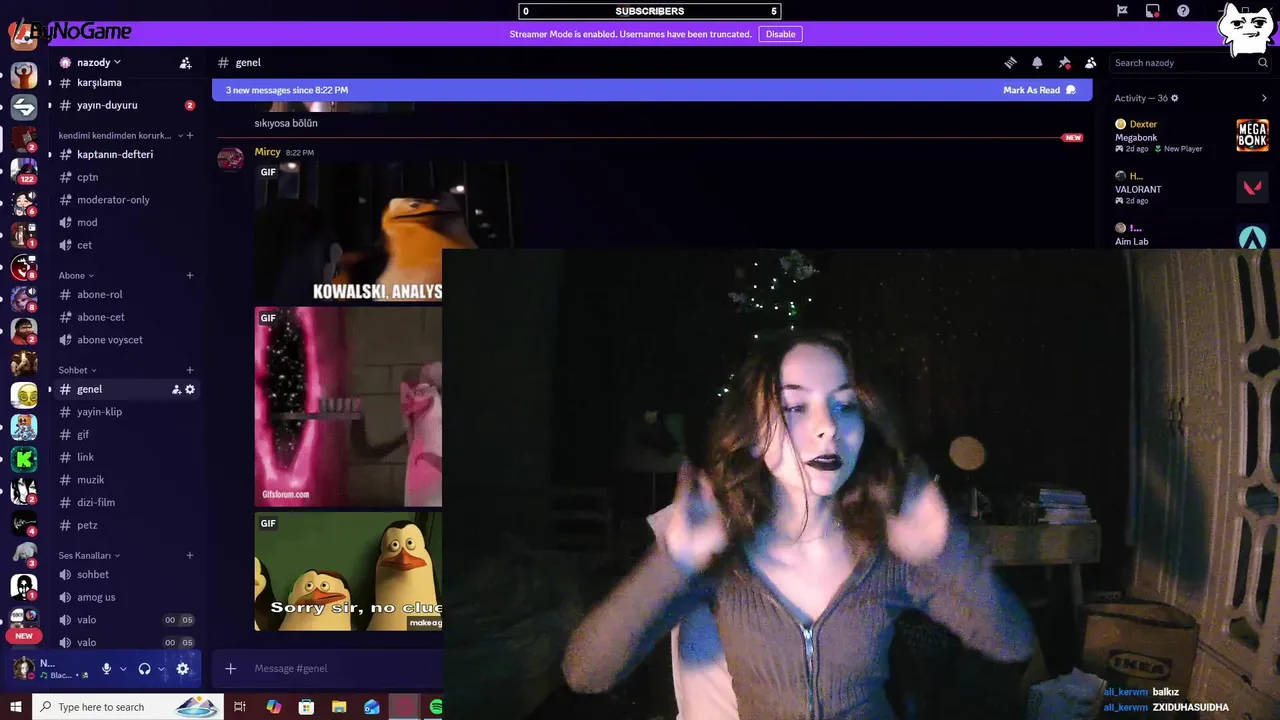The width and height of the screenshot is (1280, 720).
Task: Open Spotify from the taskbar
Action: [435, 707]
